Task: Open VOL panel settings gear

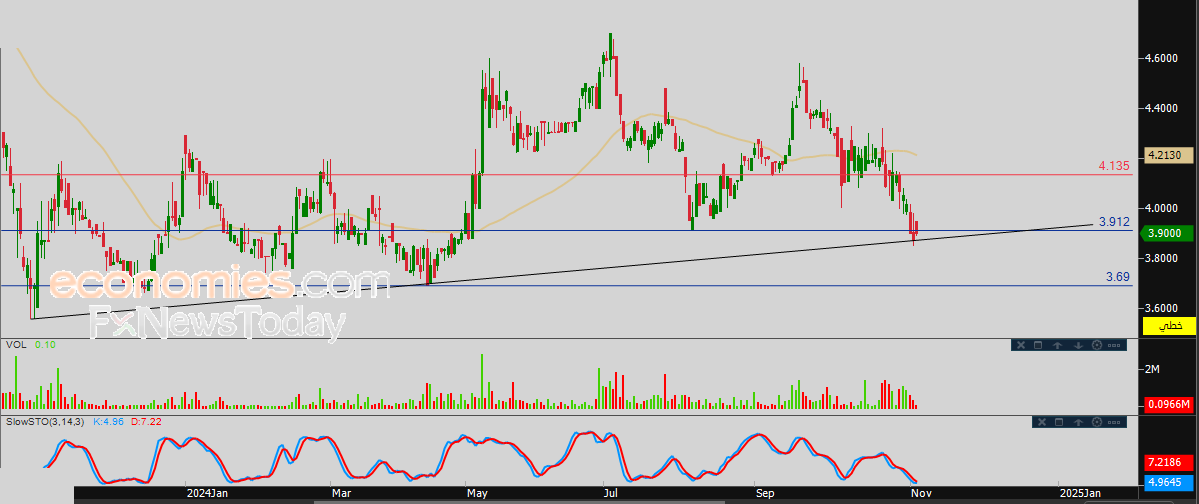Action: pyautogui.click(x=1097, y=345)
